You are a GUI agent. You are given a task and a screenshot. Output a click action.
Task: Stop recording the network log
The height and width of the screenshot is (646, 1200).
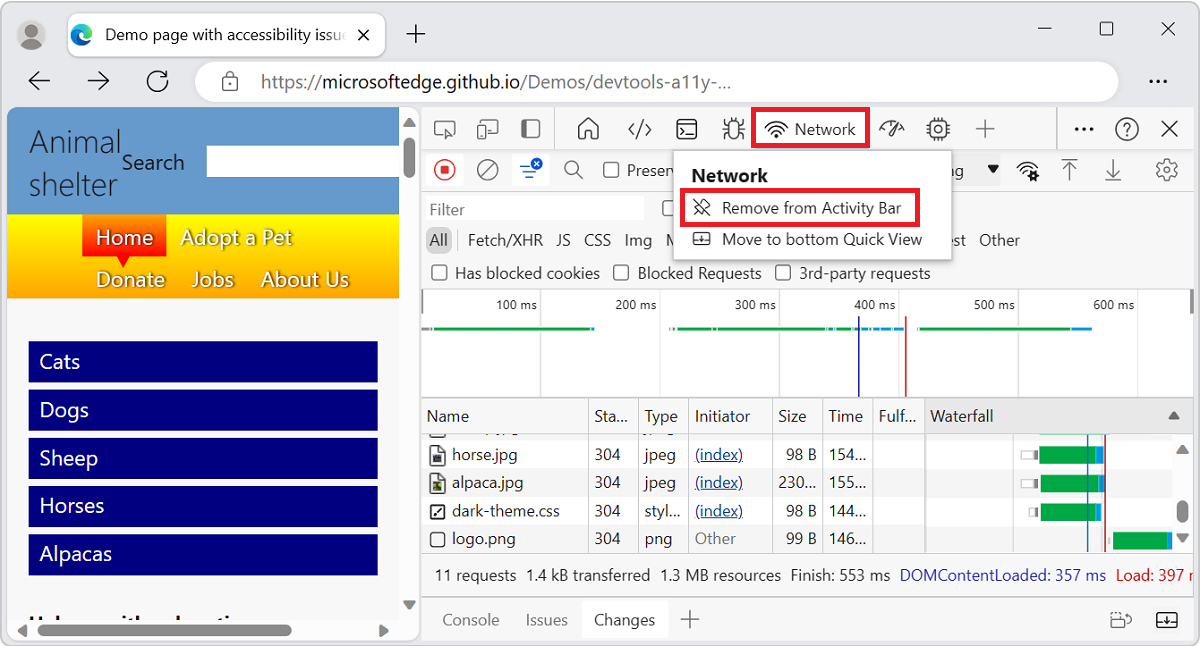(x=445, y=170)
